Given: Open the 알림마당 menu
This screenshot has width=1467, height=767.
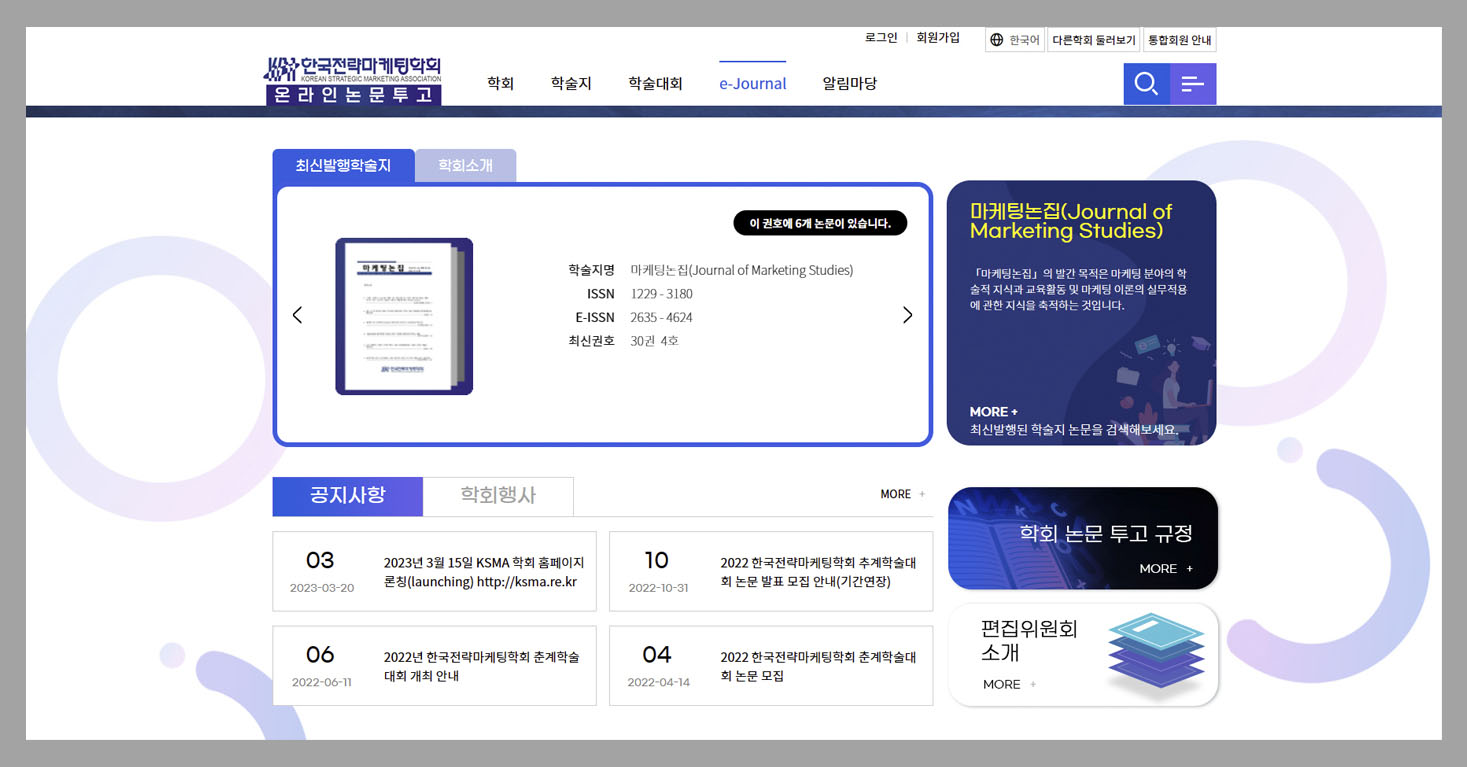Looking at the screenshot, I should point(849,84).
